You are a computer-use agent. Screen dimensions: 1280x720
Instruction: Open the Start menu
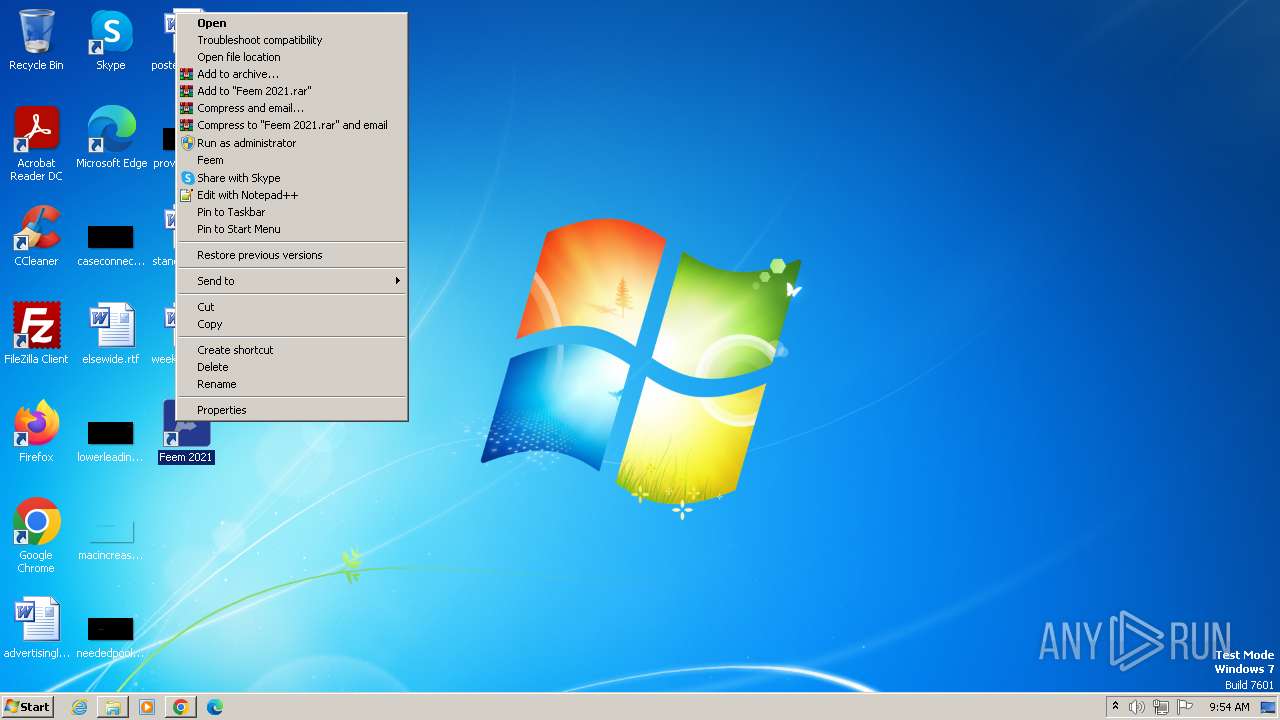27,707
